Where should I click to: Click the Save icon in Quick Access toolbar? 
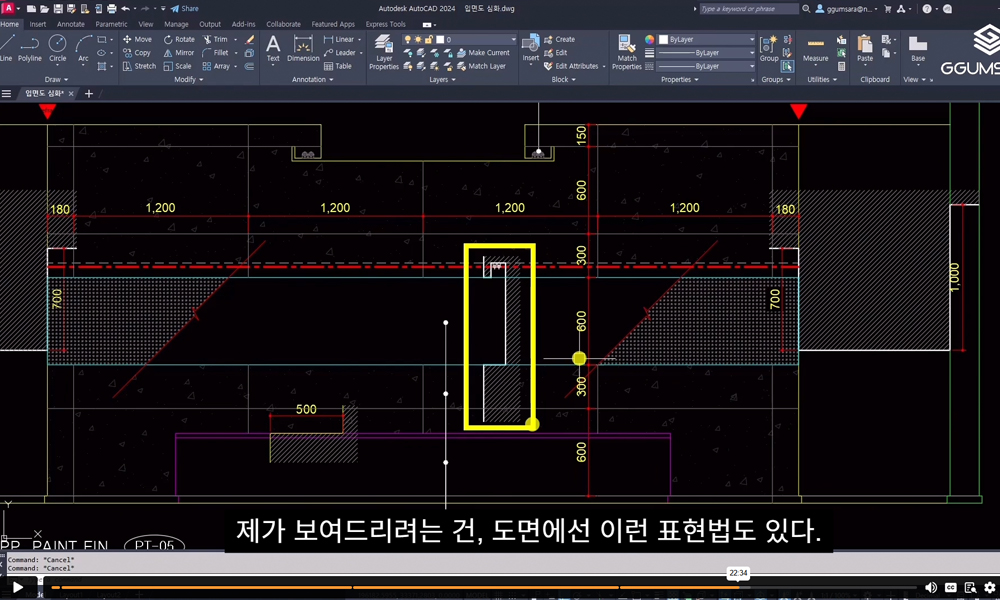point(58,9)
